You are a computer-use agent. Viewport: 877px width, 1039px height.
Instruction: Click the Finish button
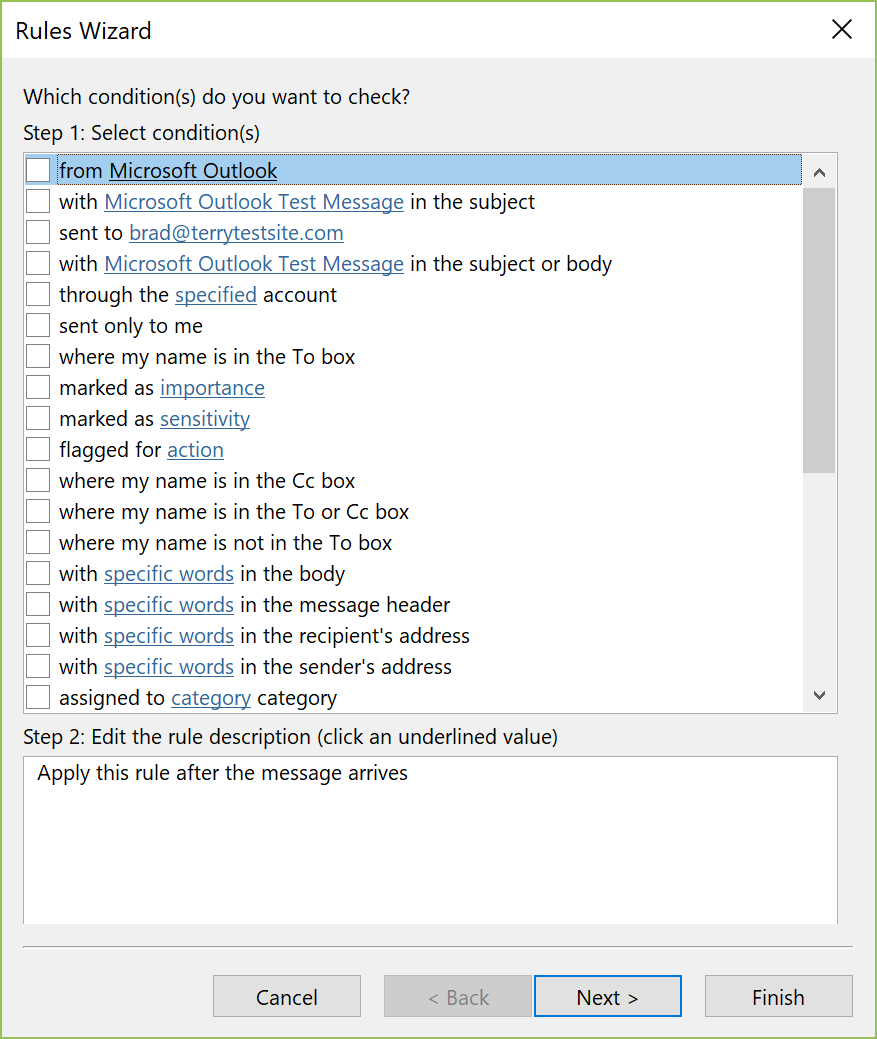pos(778,996)
